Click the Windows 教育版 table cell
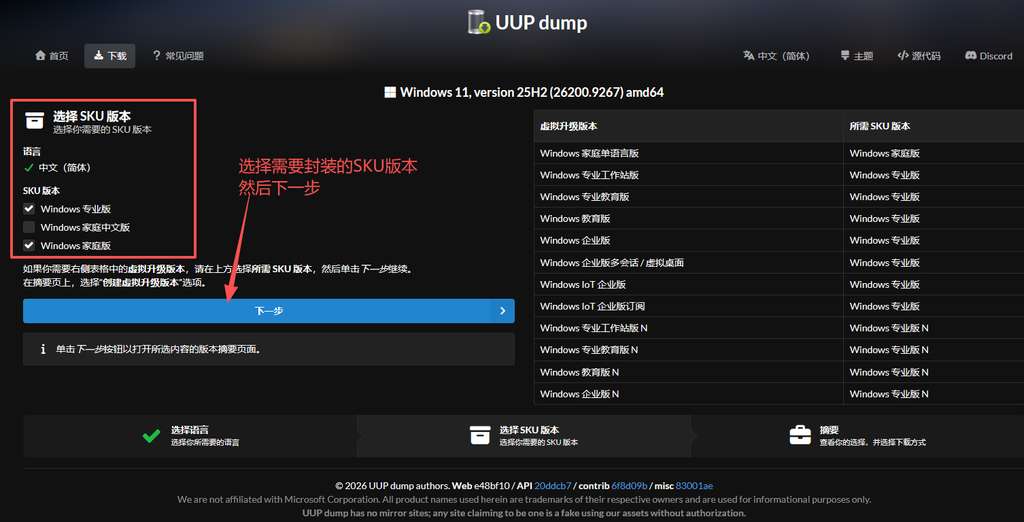 click(688, 219)
